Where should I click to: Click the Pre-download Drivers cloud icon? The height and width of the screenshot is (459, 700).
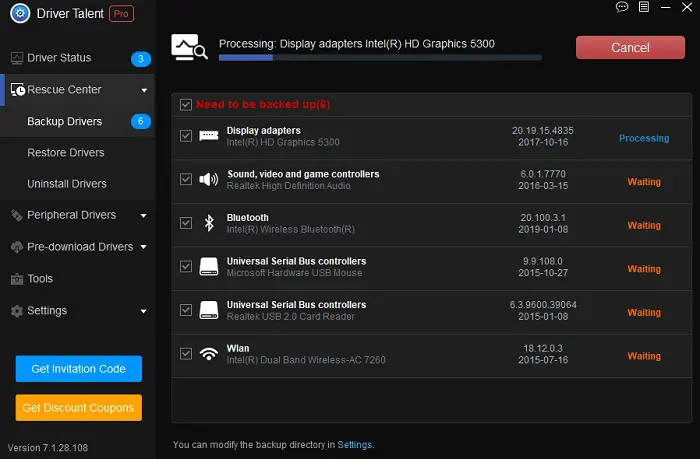17,247
